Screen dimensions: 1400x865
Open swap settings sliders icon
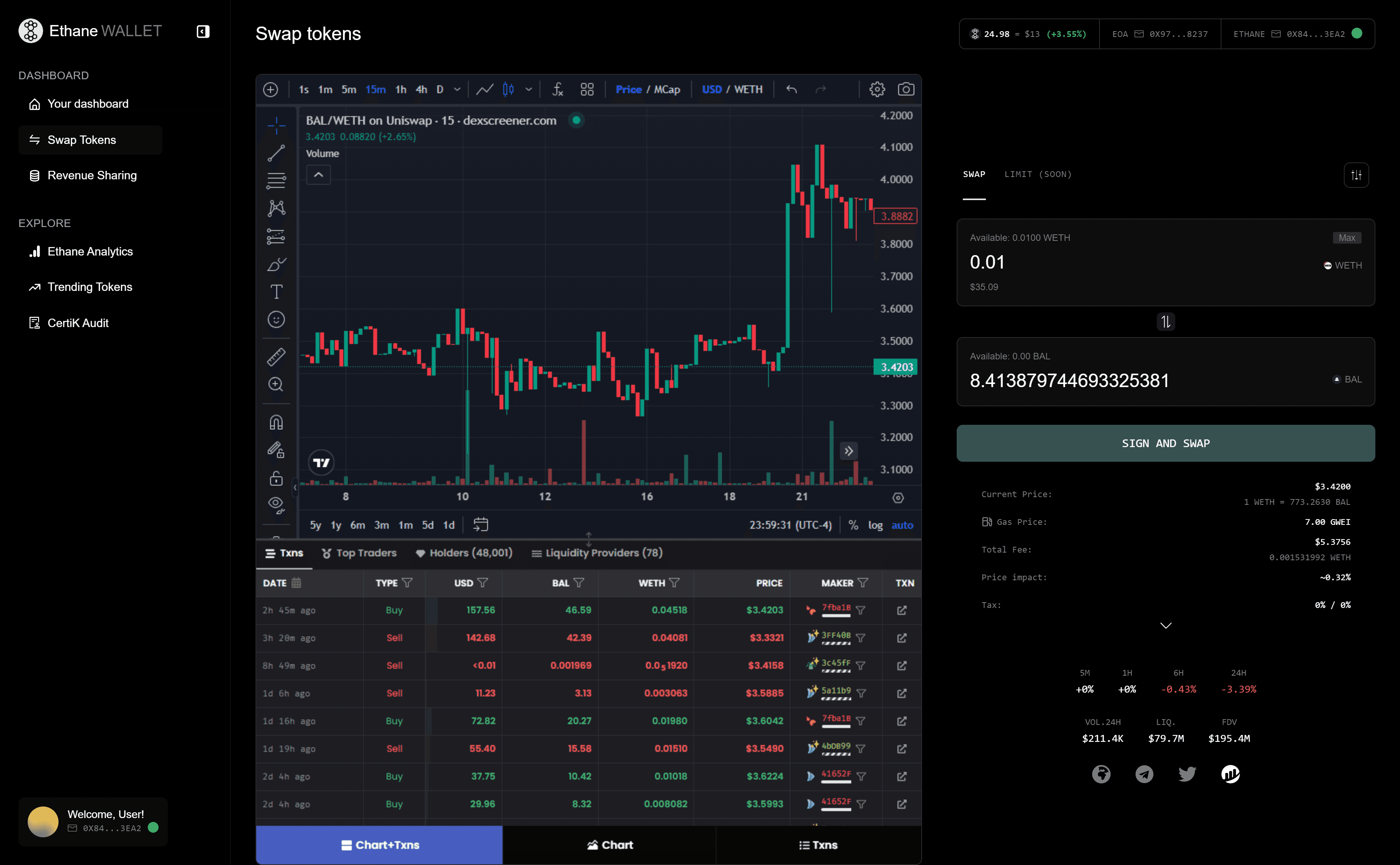click(x=1356, y=175)
